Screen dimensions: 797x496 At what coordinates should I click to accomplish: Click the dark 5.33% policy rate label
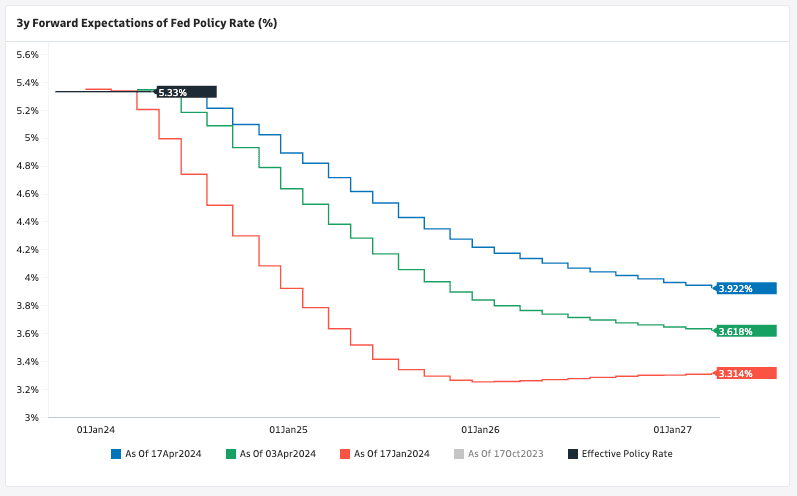[x=186, y=92]
